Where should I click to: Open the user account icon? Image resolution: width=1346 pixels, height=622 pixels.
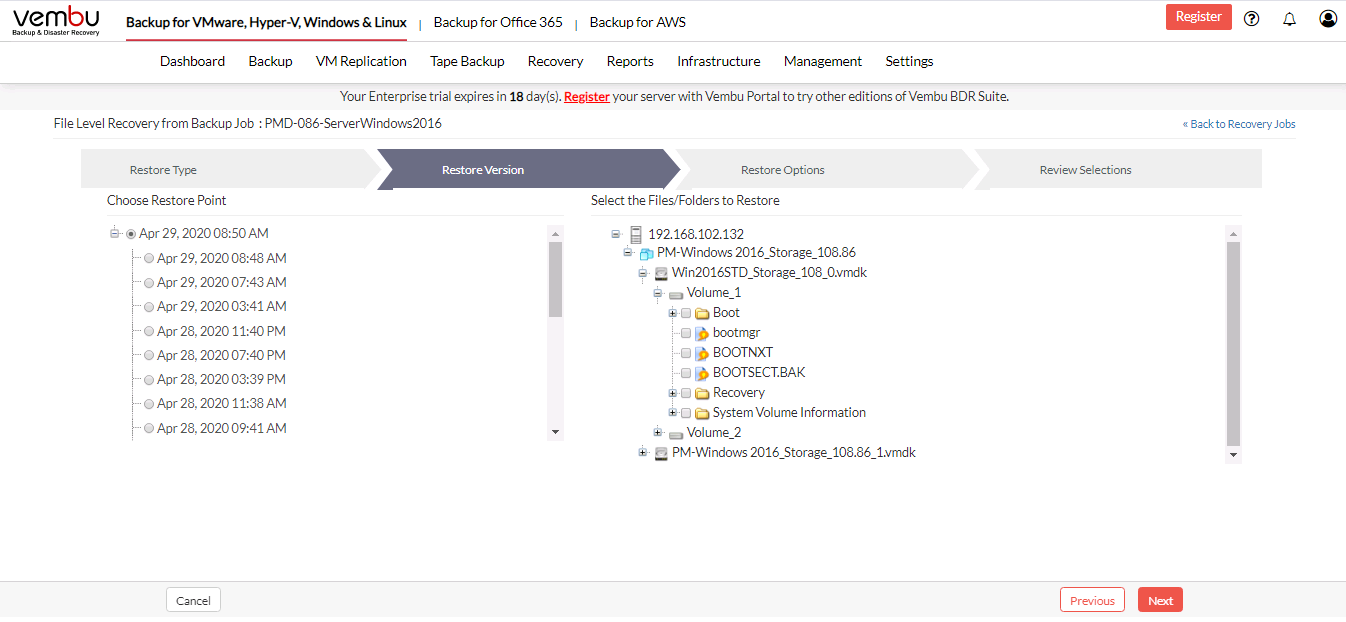tap(1328, 18)
